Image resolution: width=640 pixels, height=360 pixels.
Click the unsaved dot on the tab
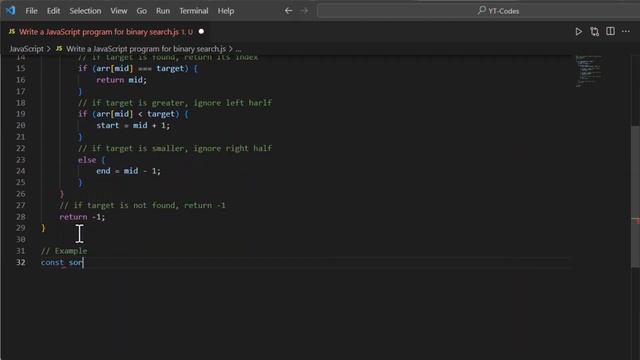(201, 31)
